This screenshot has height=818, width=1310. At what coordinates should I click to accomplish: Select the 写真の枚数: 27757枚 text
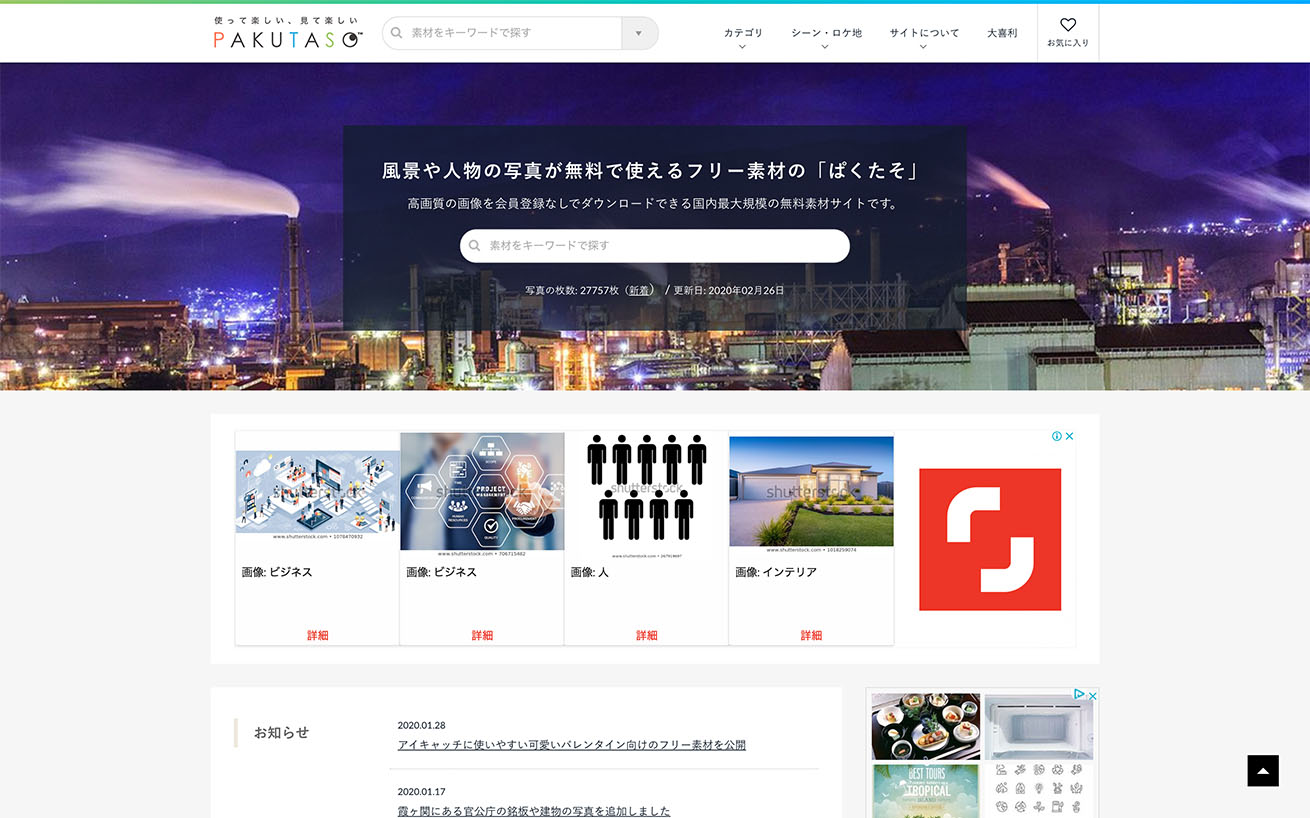(573, 290)
